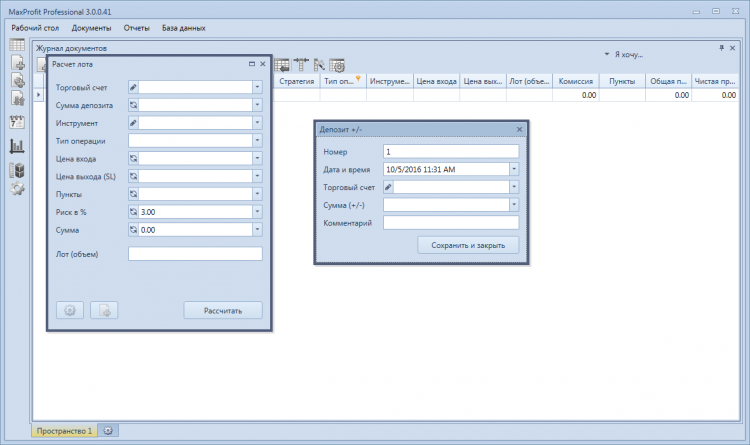
Task: Expand the Сумма (+/-) dropdown
Action: 514,205
